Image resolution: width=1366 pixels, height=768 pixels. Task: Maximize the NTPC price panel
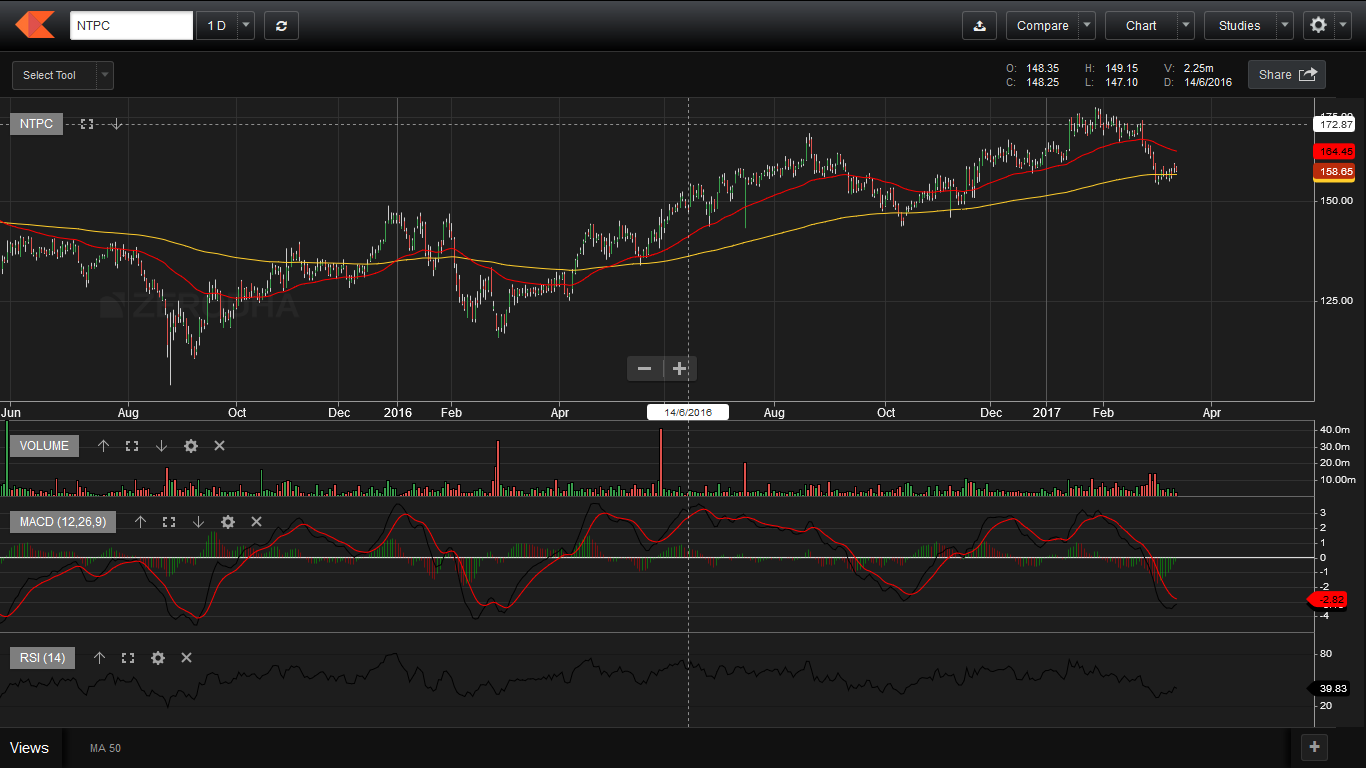pyautogui.click(x=87, y=124)
